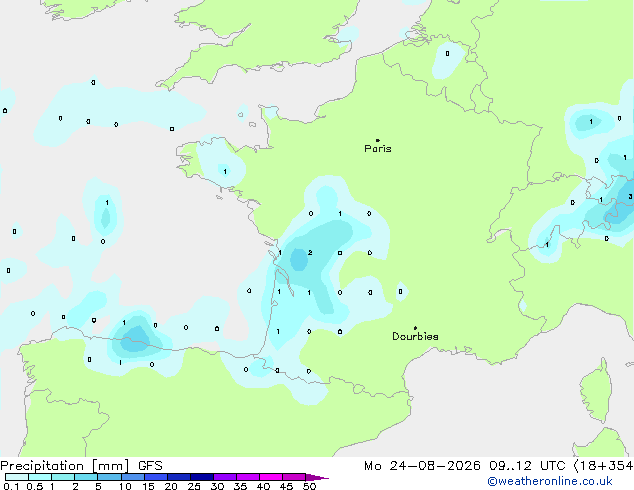Click the '15' legend scale label
This screenshot has height=490, width=634.
(x=148, y=486)
